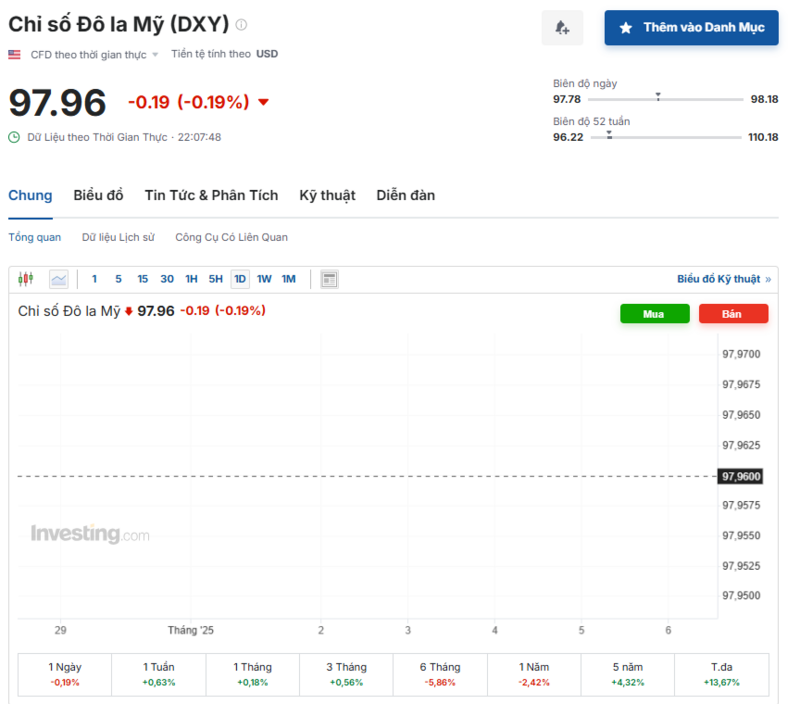Viewport: 800px width, 704px height.
Task: Click the red Bán button
Action: (732, 314)
